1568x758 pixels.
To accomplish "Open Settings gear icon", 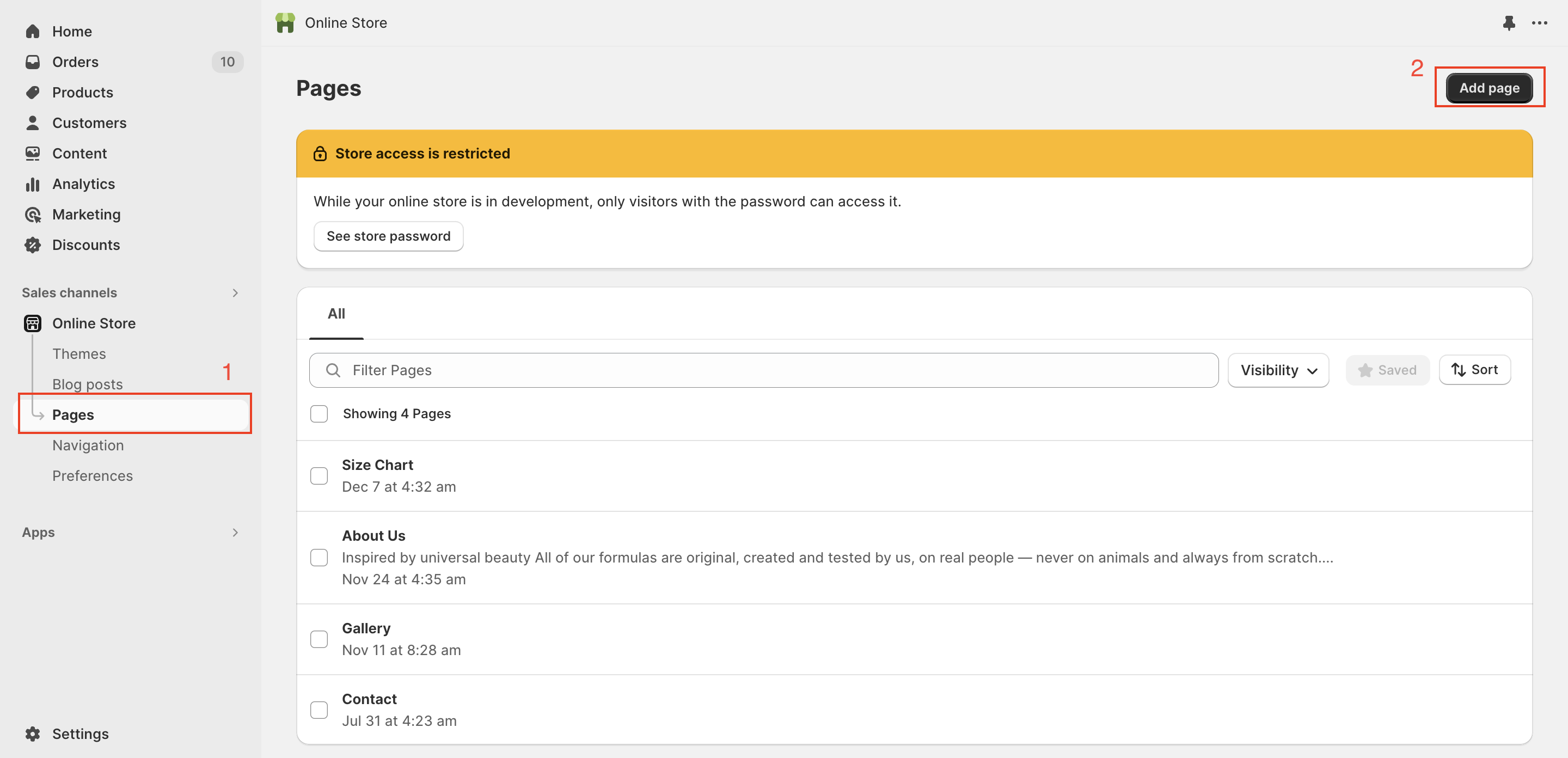I will point(33,733).
